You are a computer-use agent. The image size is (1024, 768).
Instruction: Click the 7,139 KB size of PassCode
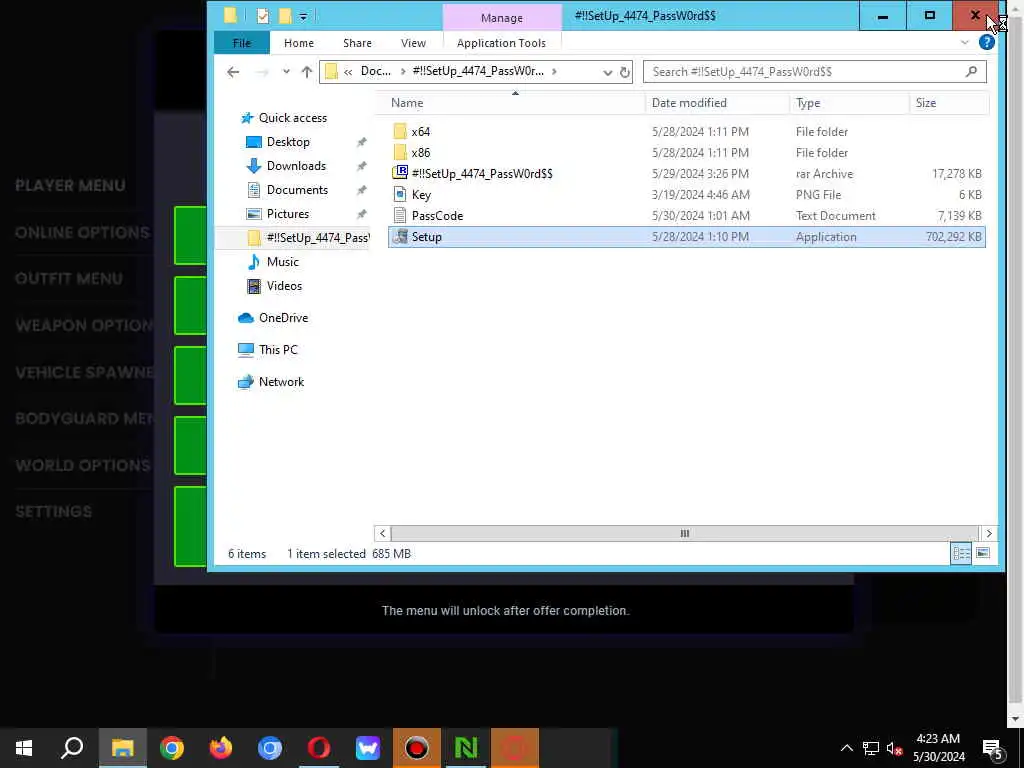[959, 216]
